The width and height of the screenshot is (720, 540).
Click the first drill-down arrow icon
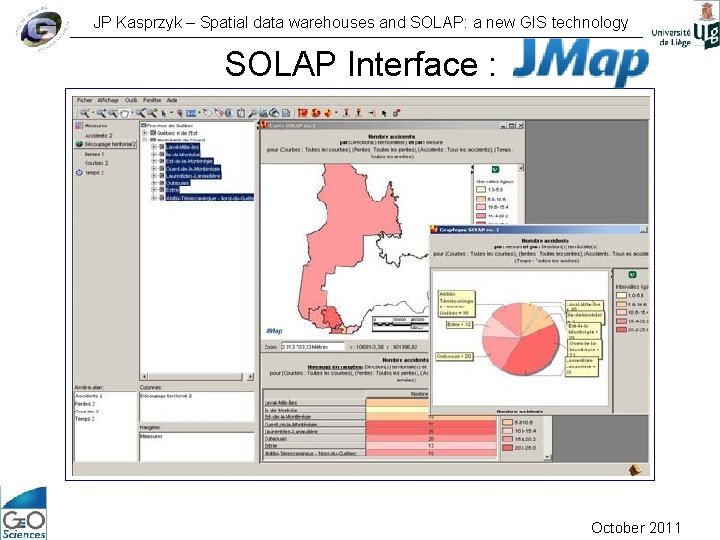click(347, 112)
